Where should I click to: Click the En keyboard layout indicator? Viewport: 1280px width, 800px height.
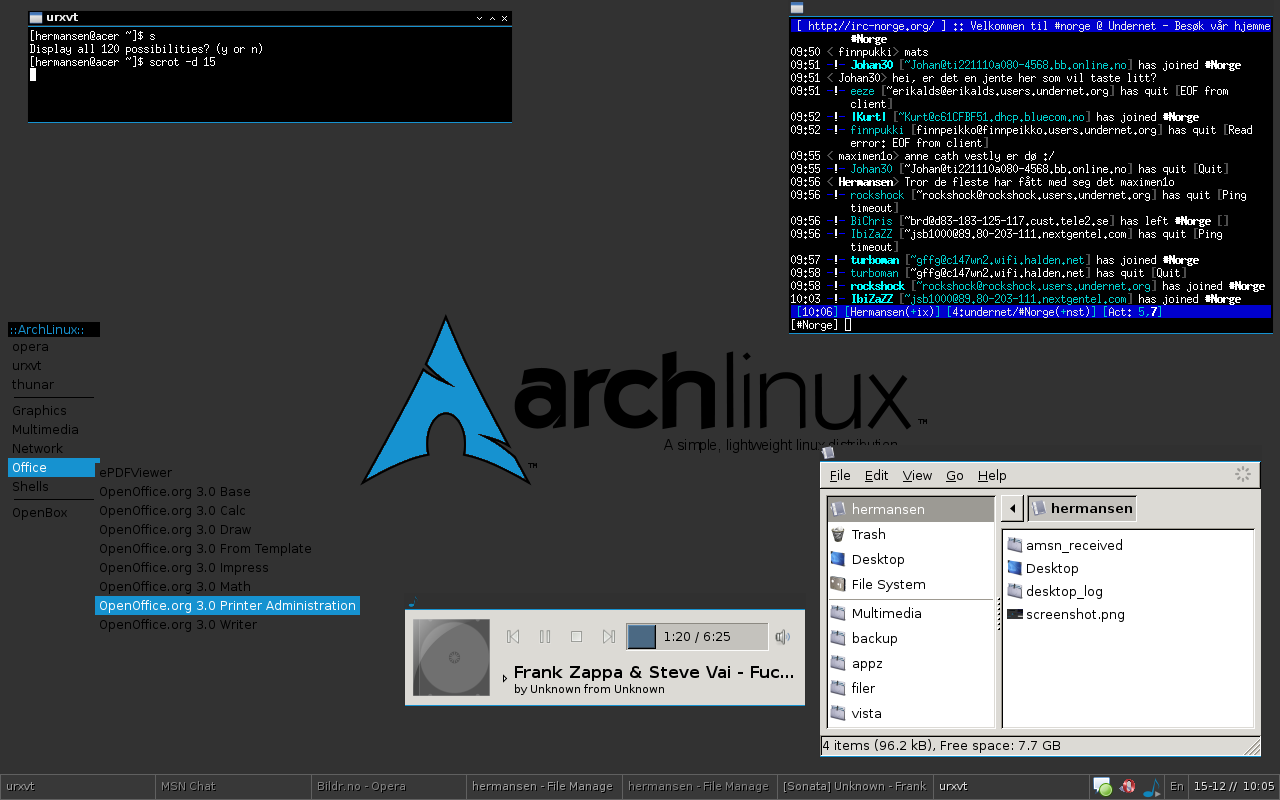1176,787
